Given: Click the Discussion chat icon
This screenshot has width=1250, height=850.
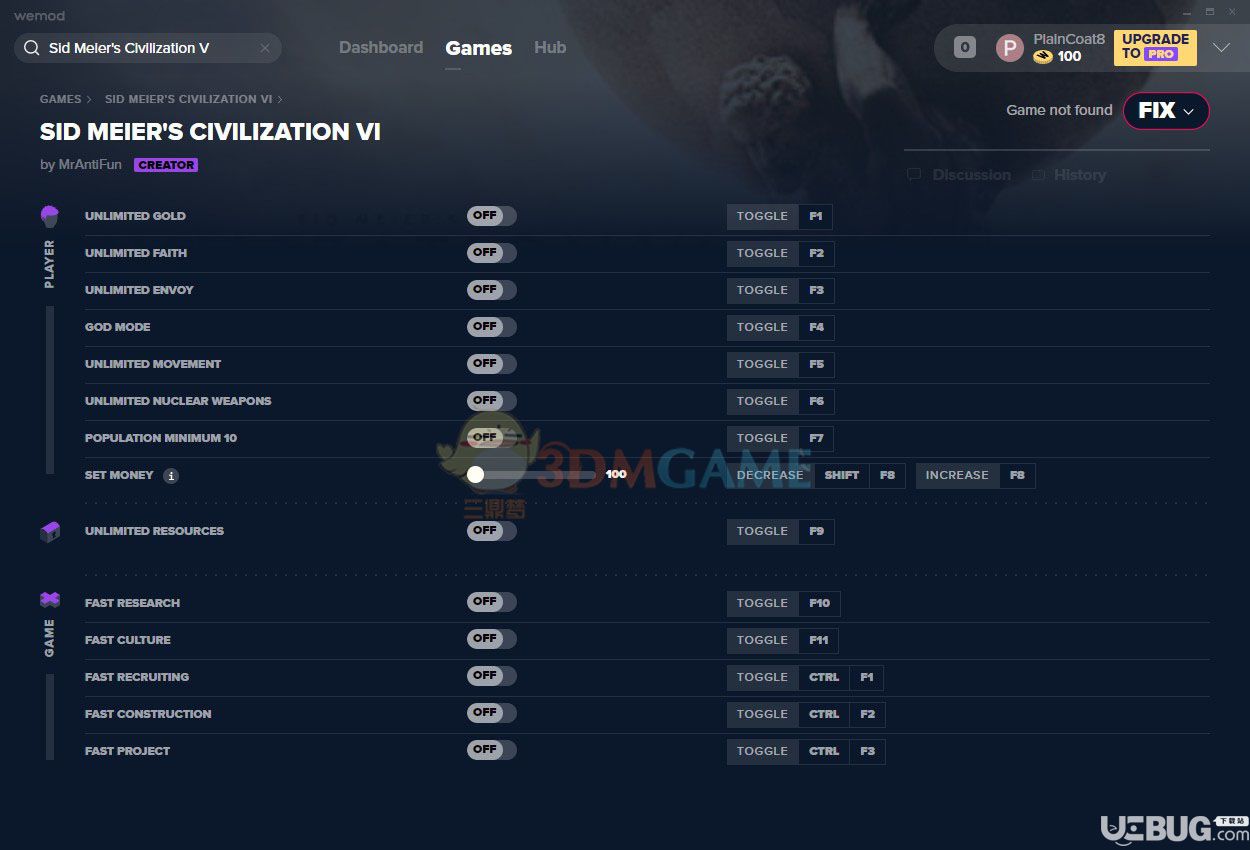Looking at the screenshot, I should (x=914, y=175).
